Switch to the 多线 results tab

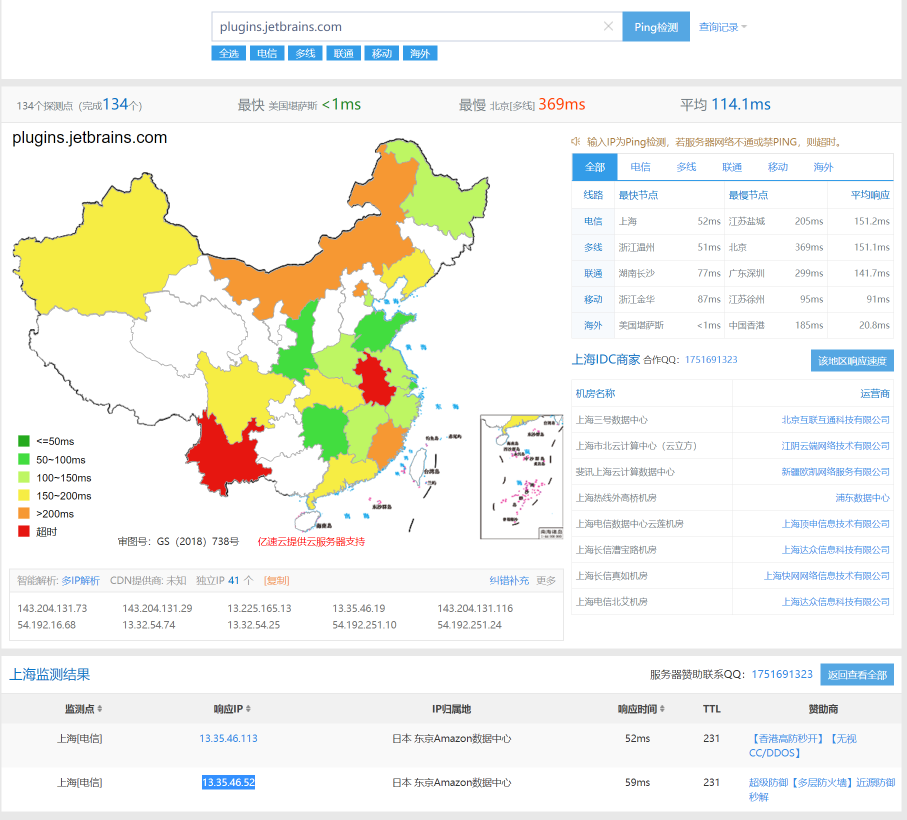(686, 167)
